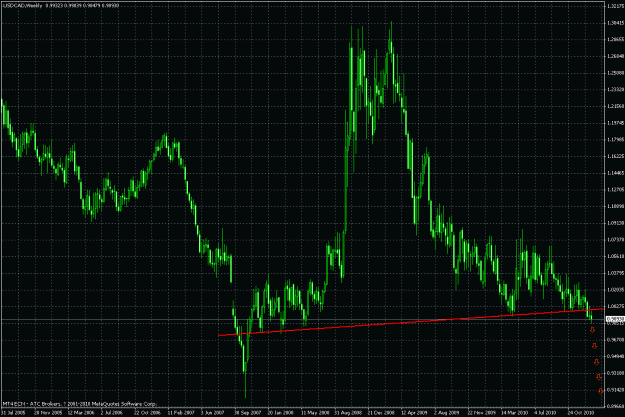Click the 1.02035 price axis label
625x417 pixels.
[615, 290]
